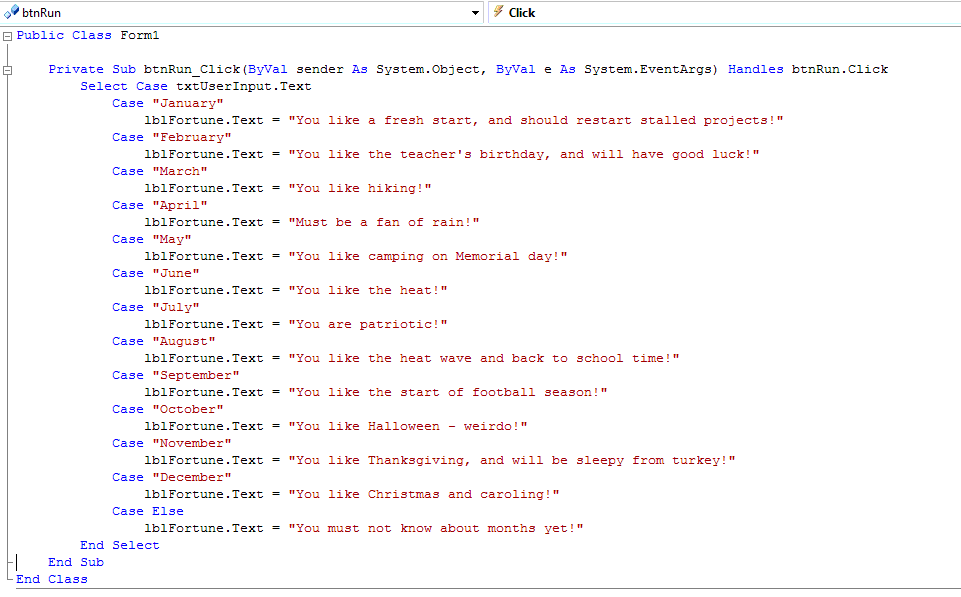Click string about Thanksgiving and turkey

pos(512,461)
